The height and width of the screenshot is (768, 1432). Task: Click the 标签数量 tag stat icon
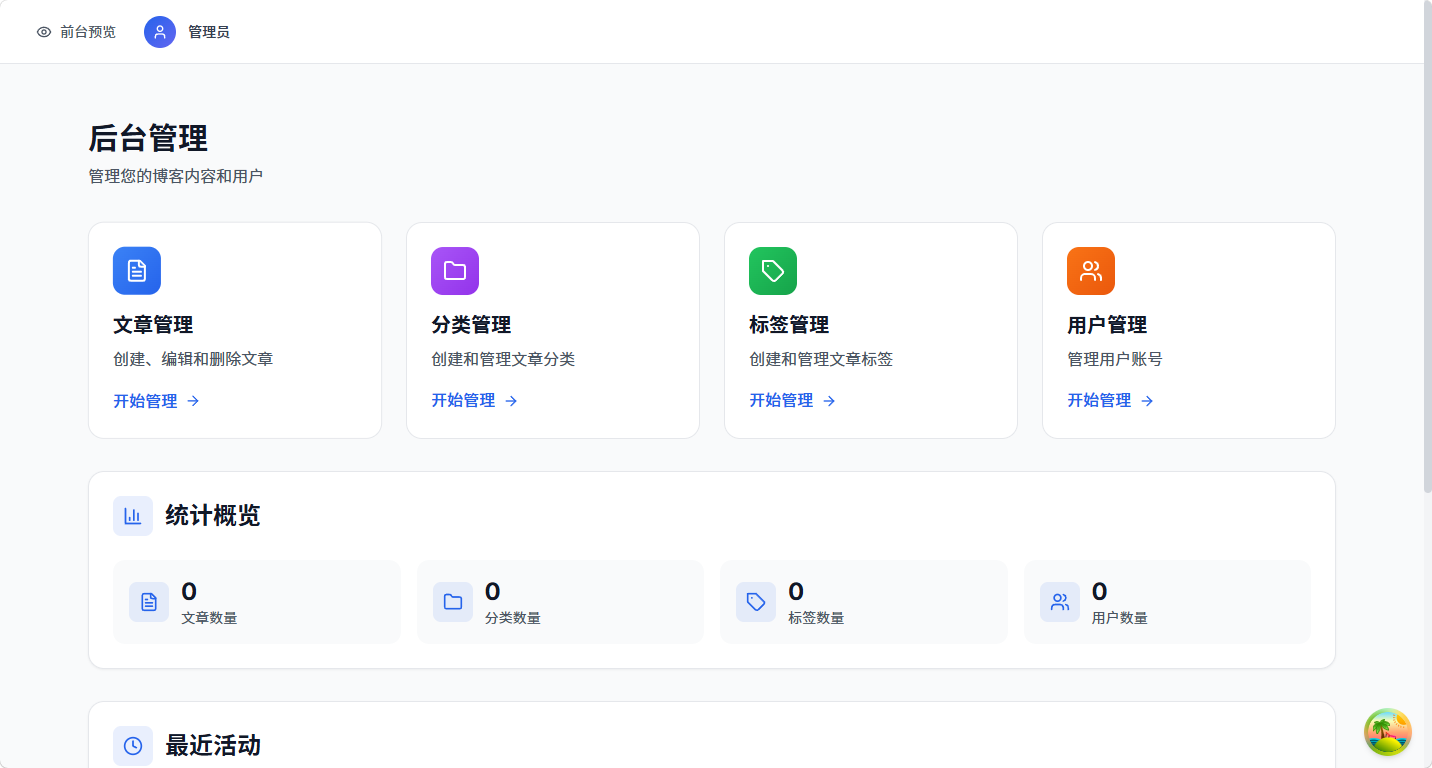pyautogui.click(x=756, y=602)
